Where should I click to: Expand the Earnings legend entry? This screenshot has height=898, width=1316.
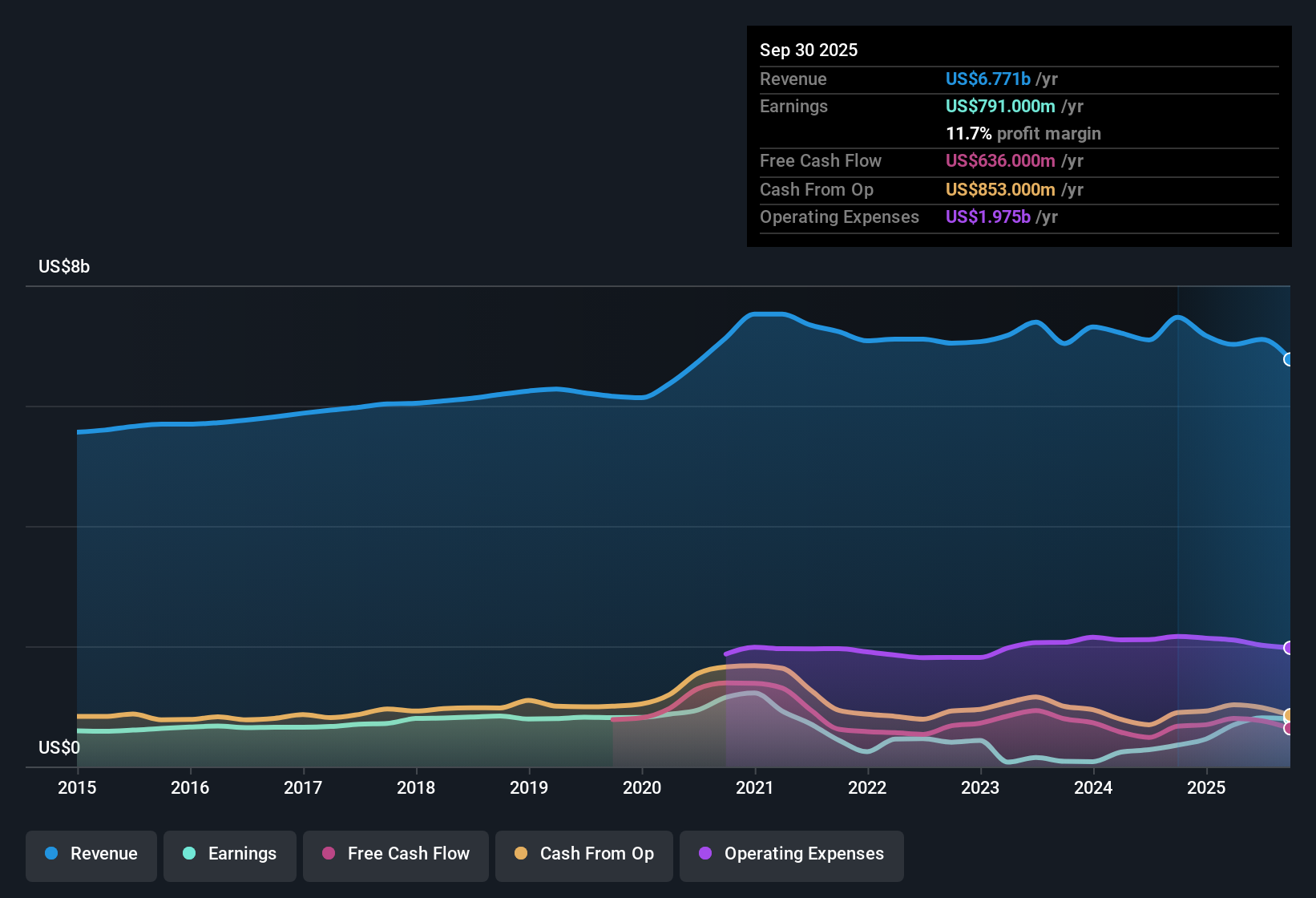coord(229,854)
